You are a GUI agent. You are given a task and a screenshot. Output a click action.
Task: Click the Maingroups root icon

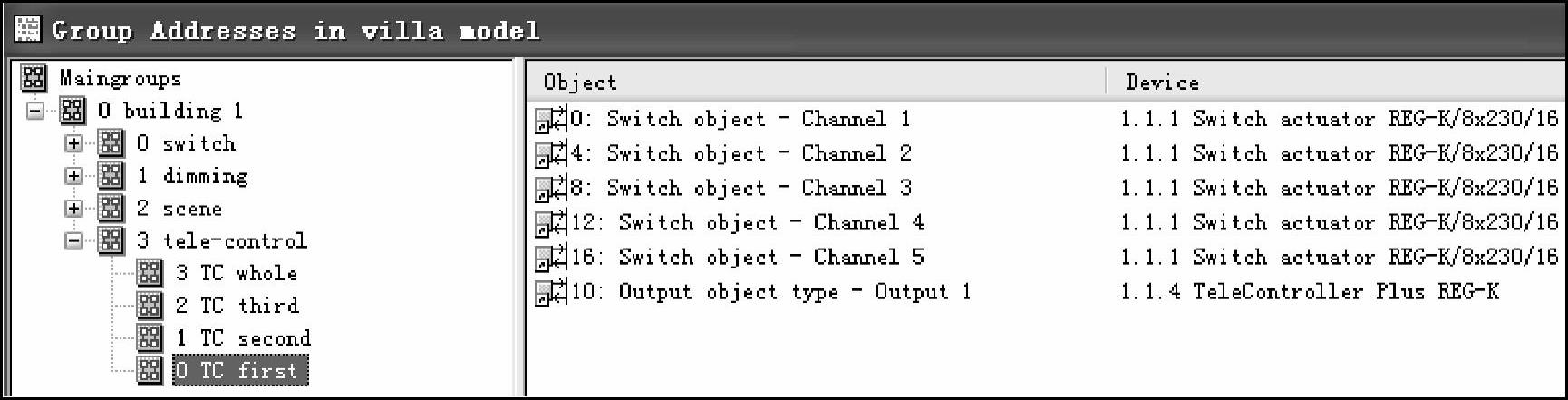(x=34, y=79)
